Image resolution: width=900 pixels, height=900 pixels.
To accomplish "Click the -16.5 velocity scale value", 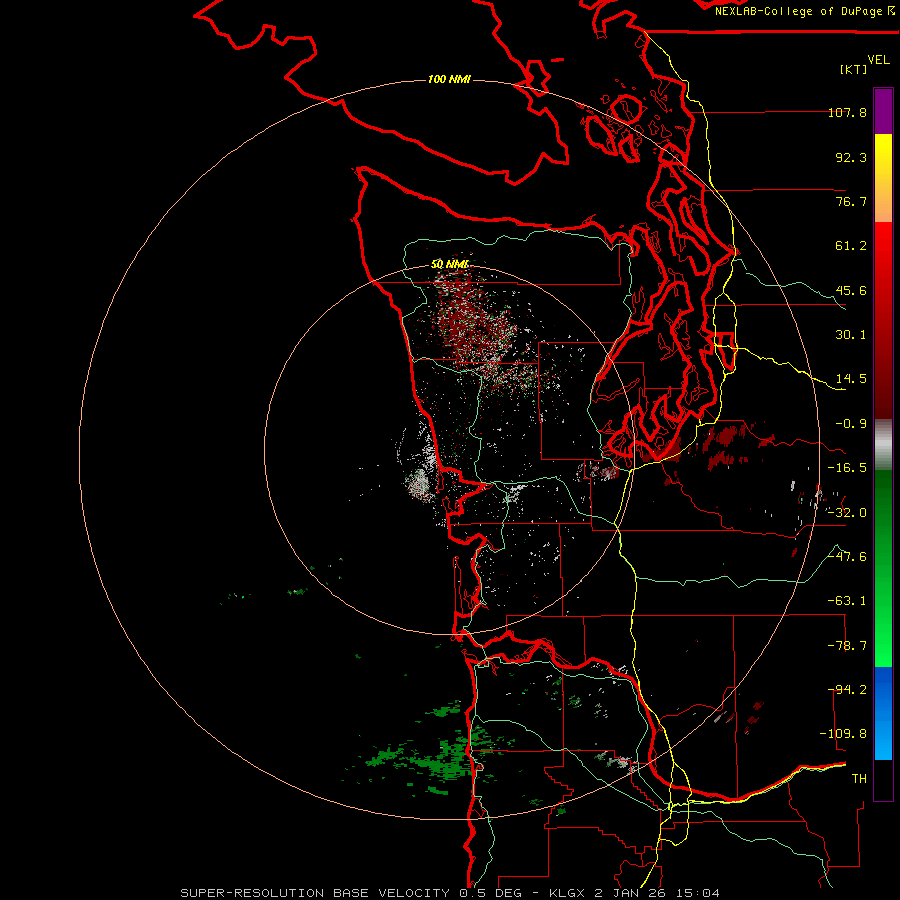I will click(847, 468).
